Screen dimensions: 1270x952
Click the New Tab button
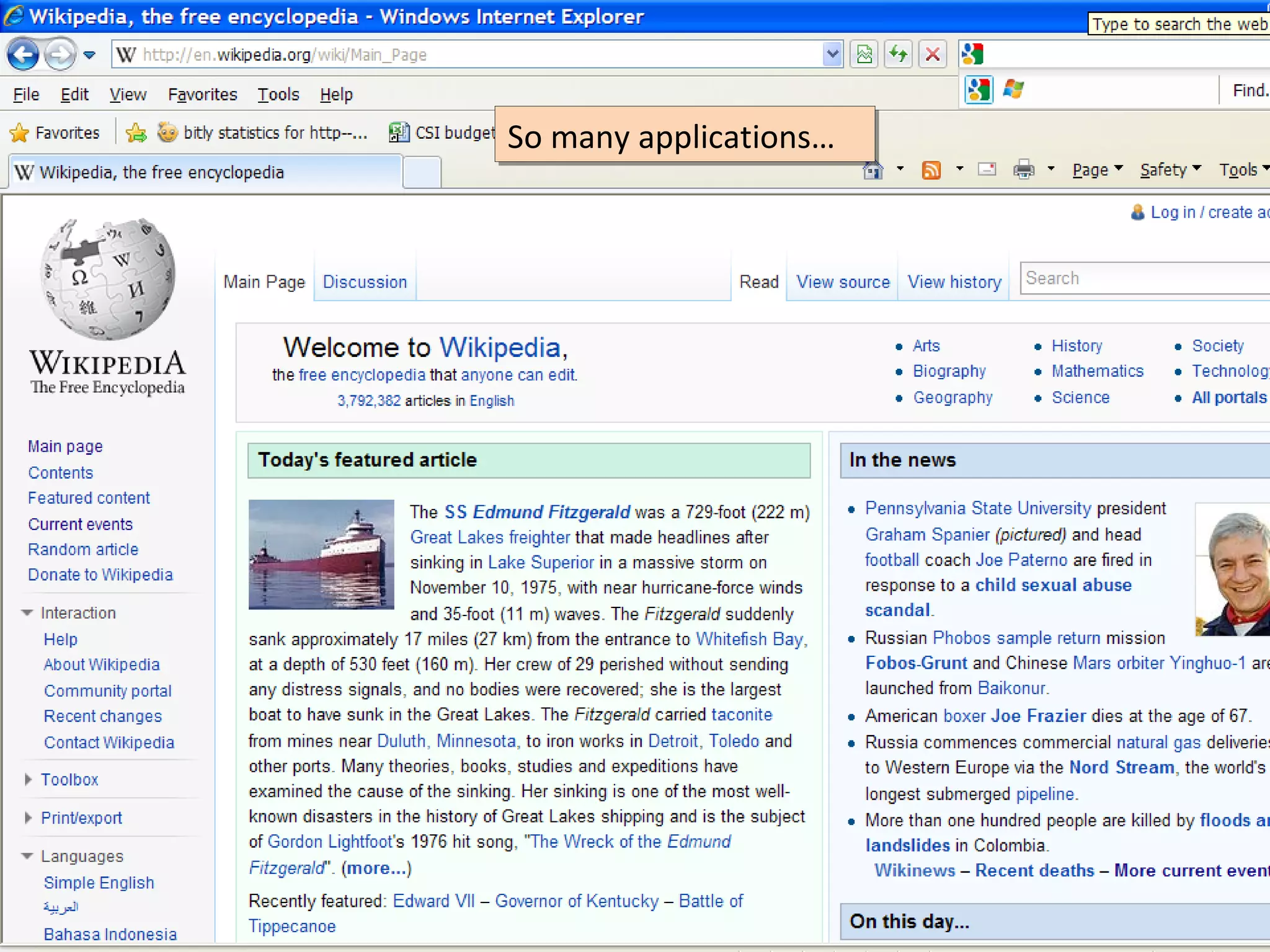tap(422, 172)
